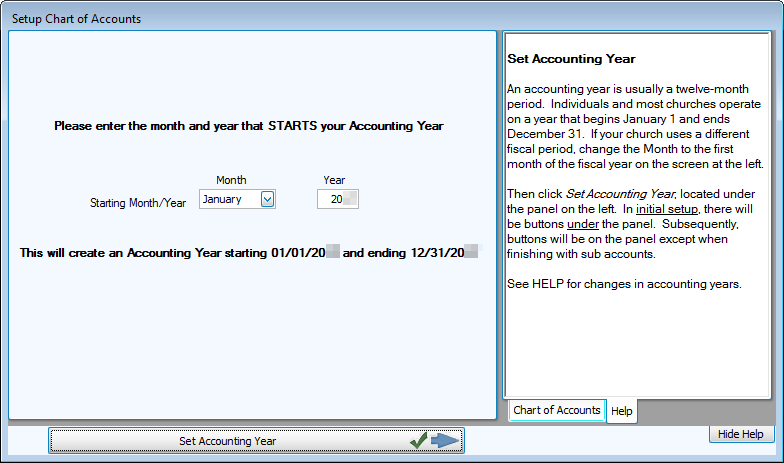Click the Year input field
This screenshot has width=784, height=463.
click(337, 199)
